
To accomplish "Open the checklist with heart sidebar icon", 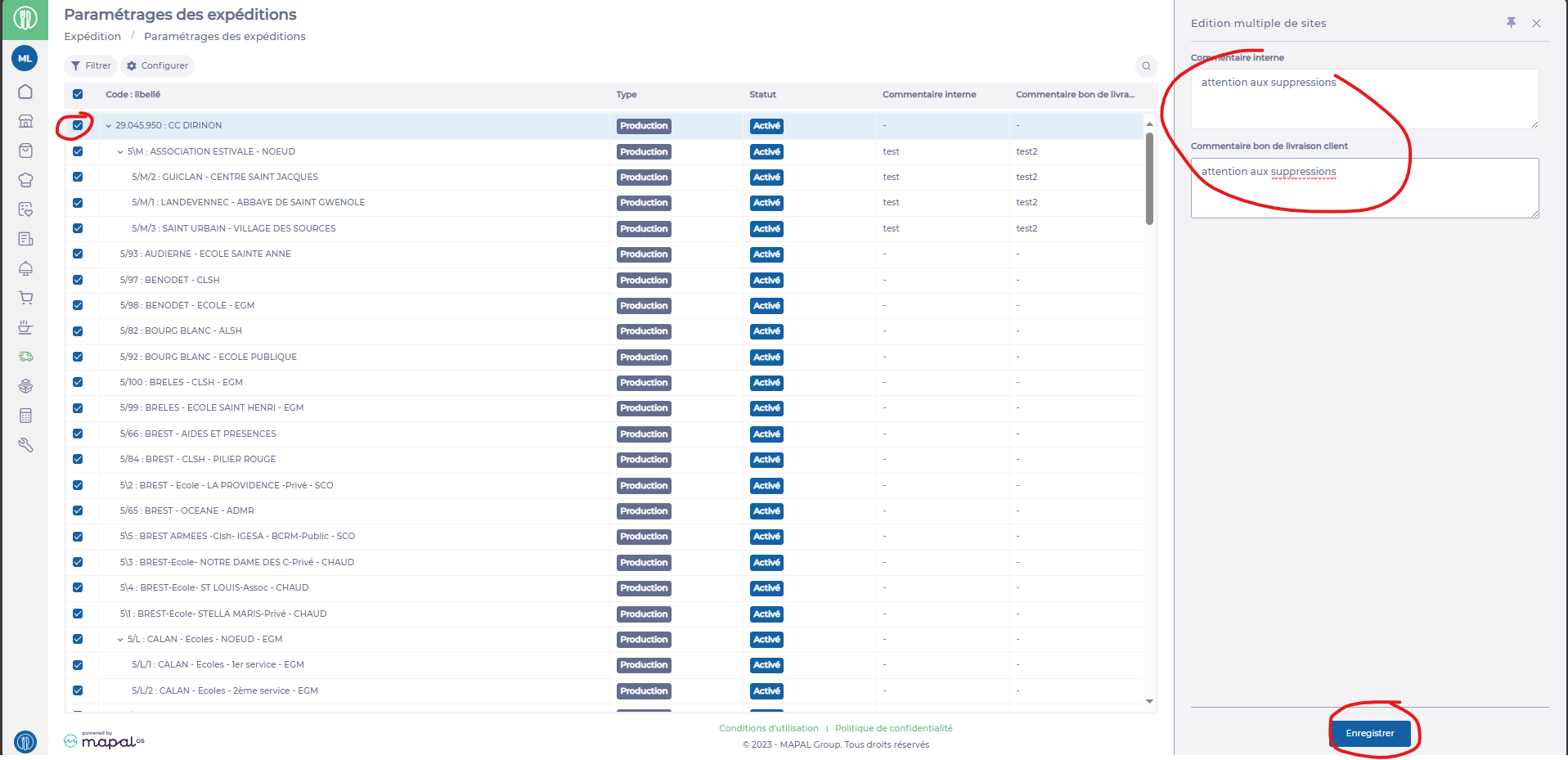I will (25, 209).
